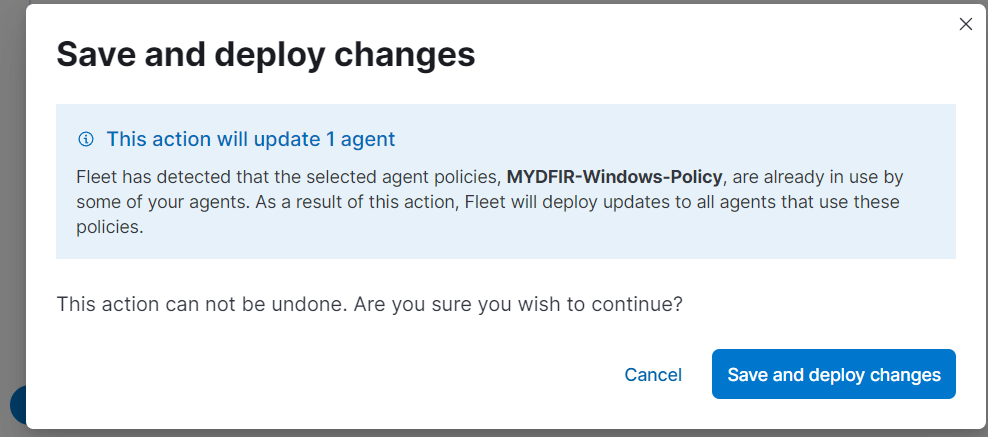Click the word "policies." ending the callout
The width and height of the screenshot is (988, 437).
tap(110, 227)
